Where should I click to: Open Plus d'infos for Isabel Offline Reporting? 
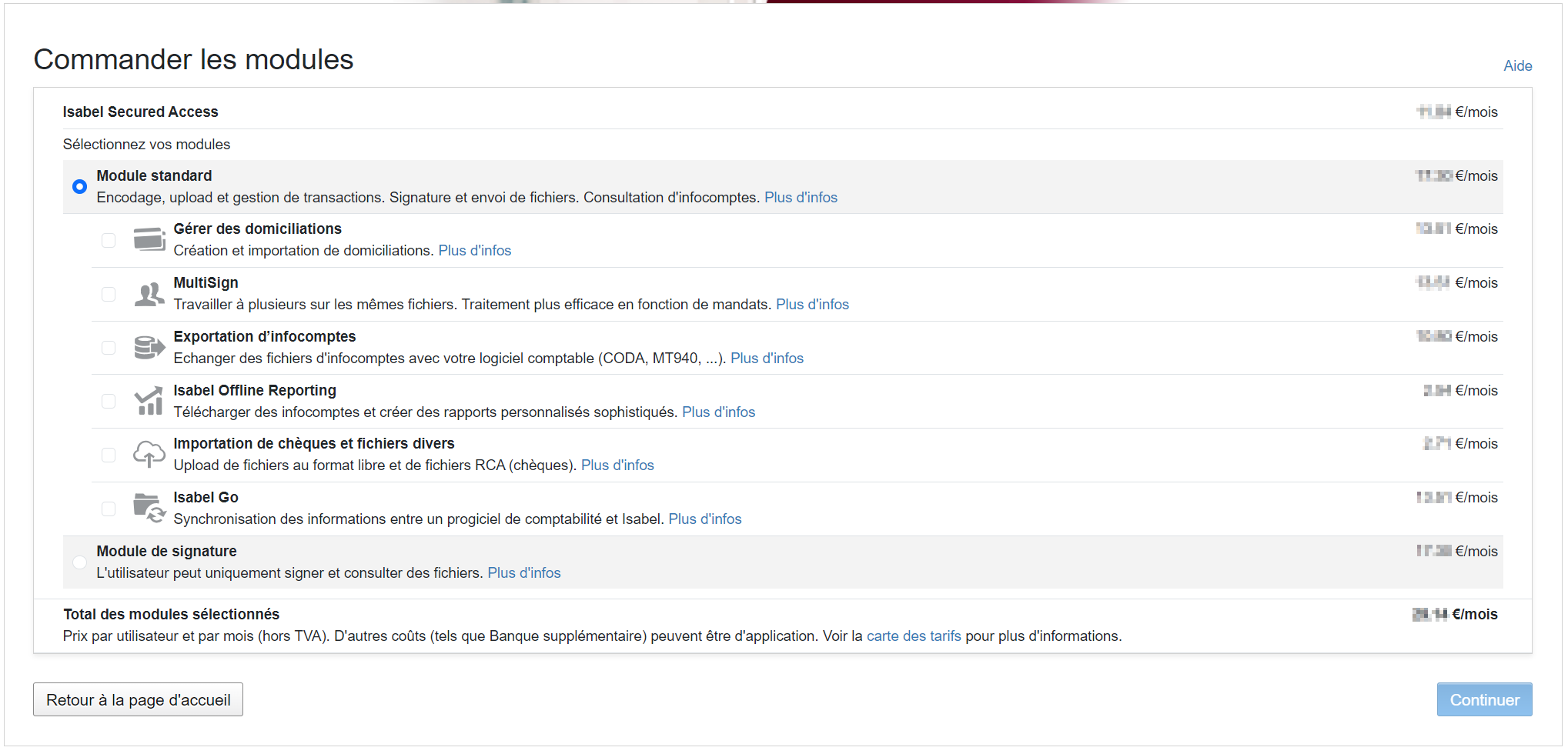(x=718, y=412)
